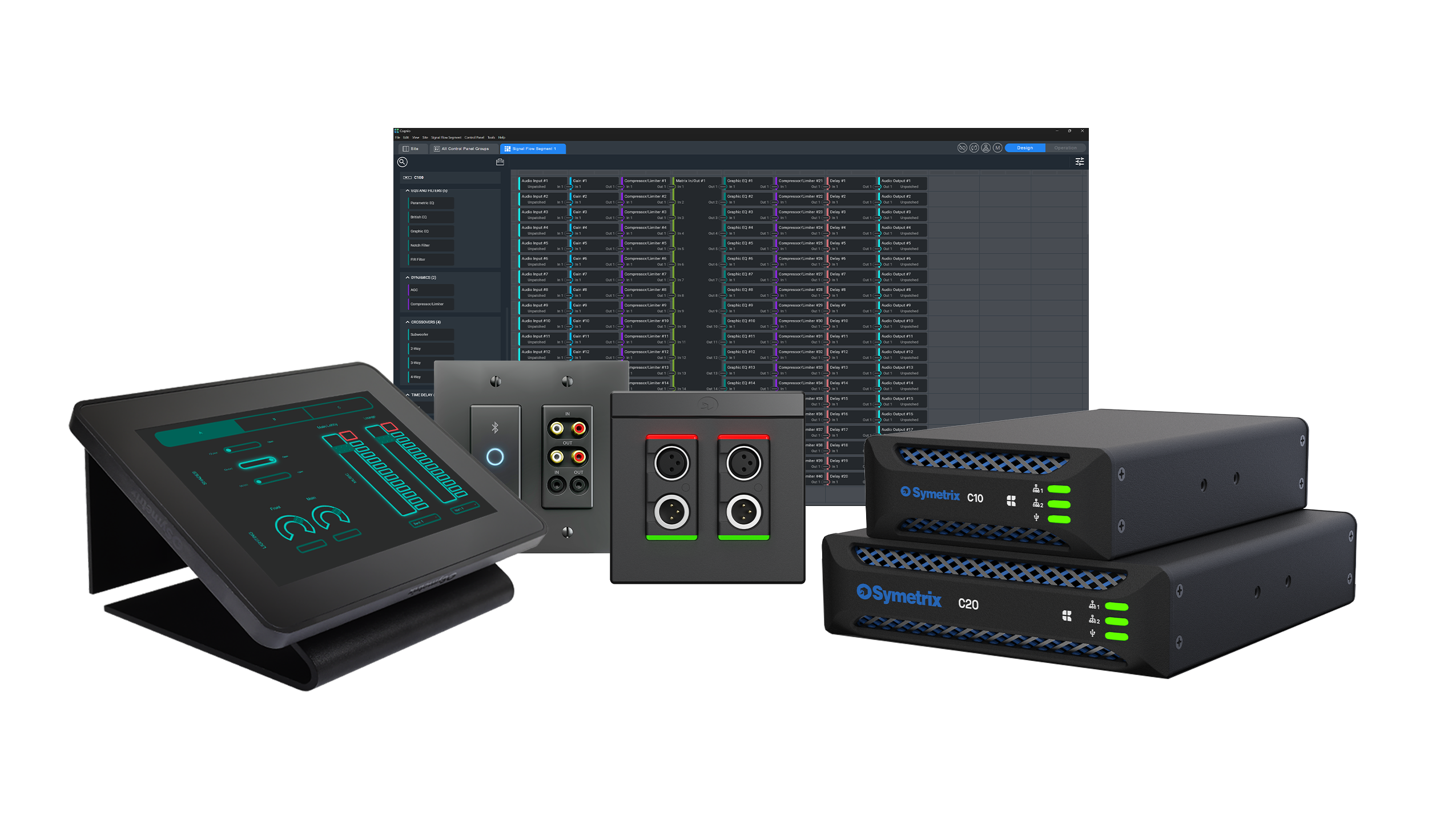The width and height of the screenshot is (1456, 819).
Task: Select the Audio Input #1 block
Action: (x=541, y=183)
